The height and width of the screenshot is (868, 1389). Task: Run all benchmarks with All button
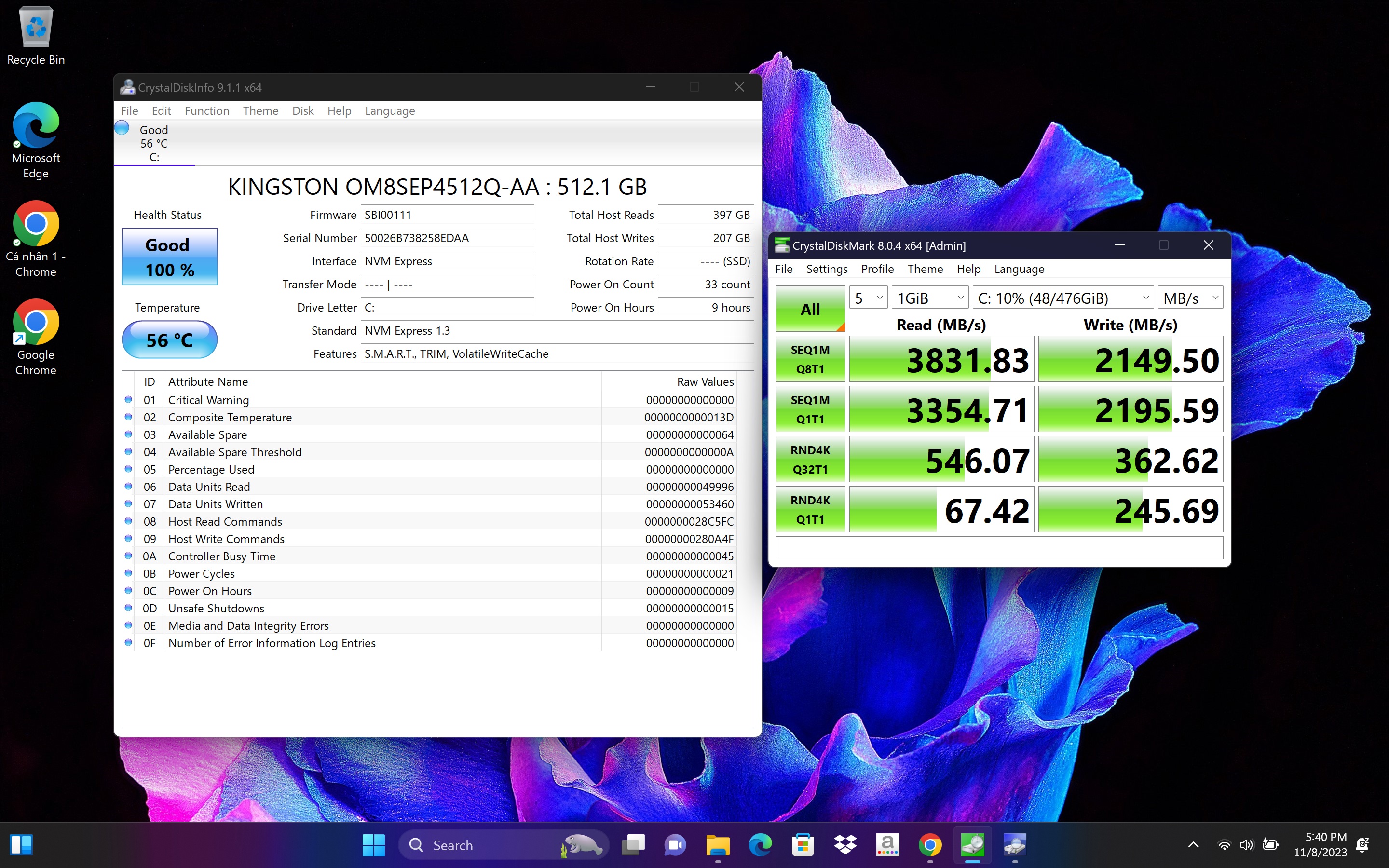(x=810, y=309)
